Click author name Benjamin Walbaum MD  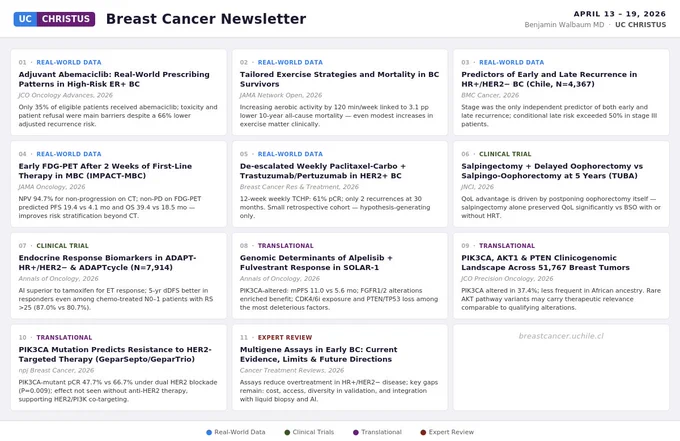(x=564, y=25)
